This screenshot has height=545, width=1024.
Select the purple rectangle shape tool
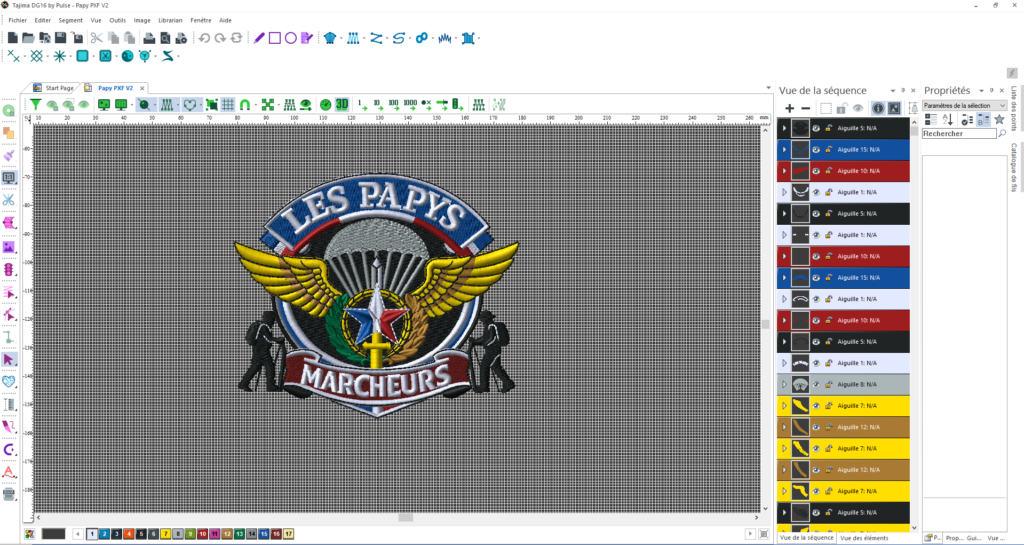[x=275, y=39]
